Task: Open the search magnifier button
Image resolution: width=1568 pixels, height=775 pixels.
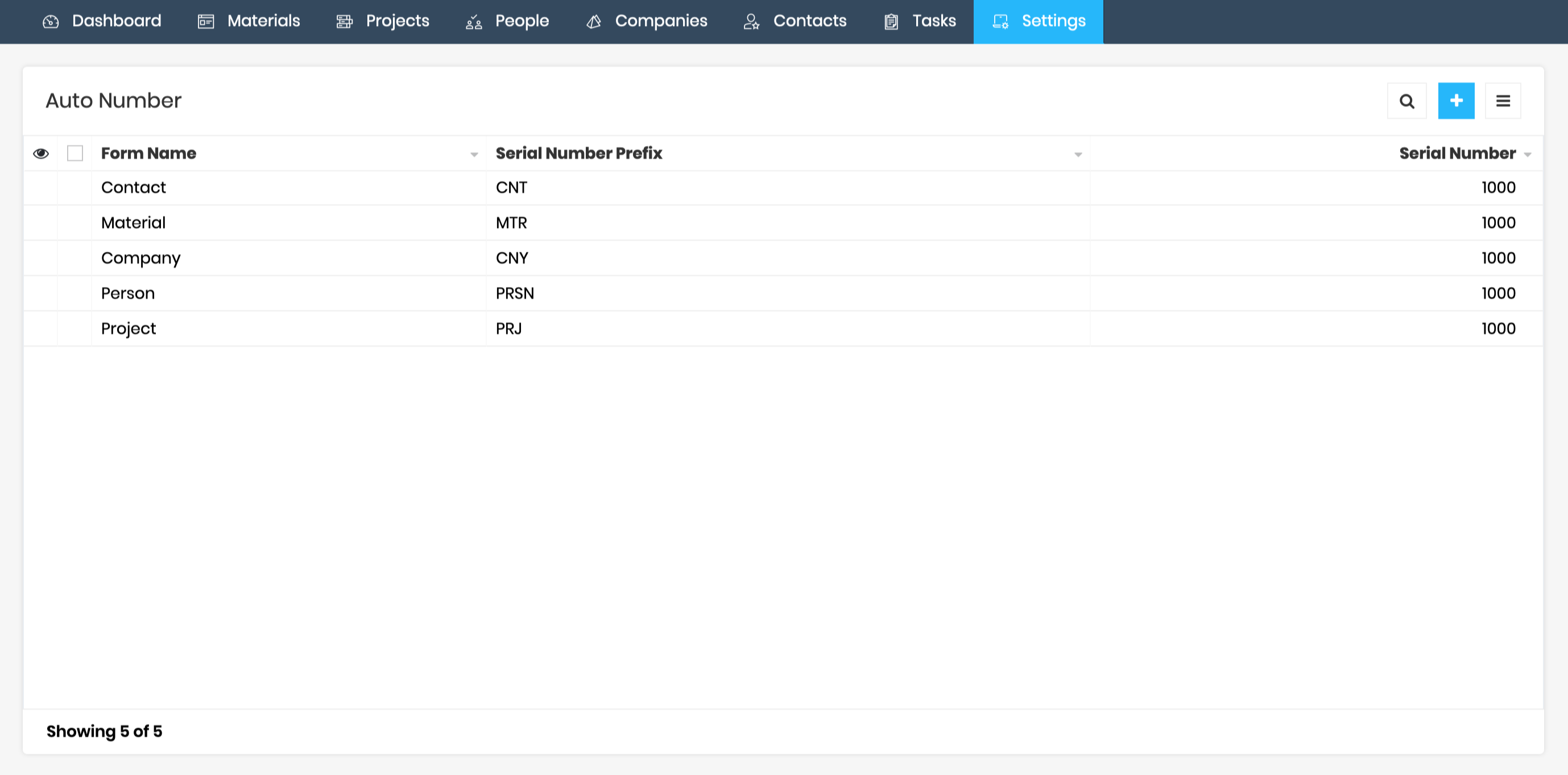Action: click(1406, 101)
